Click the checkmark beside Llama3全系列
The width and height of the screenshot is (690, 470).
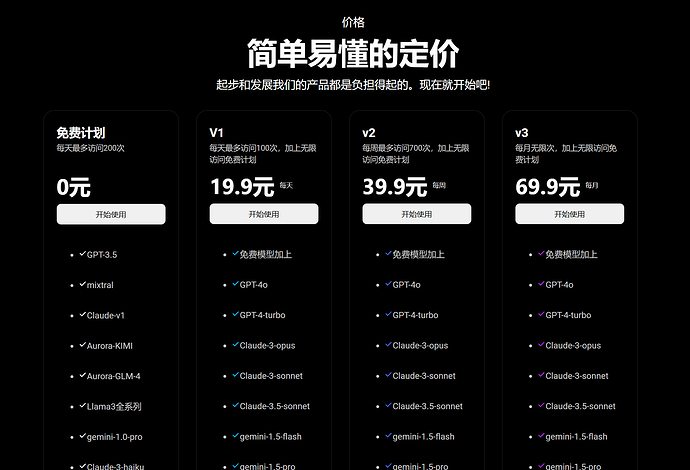[82, 405]
